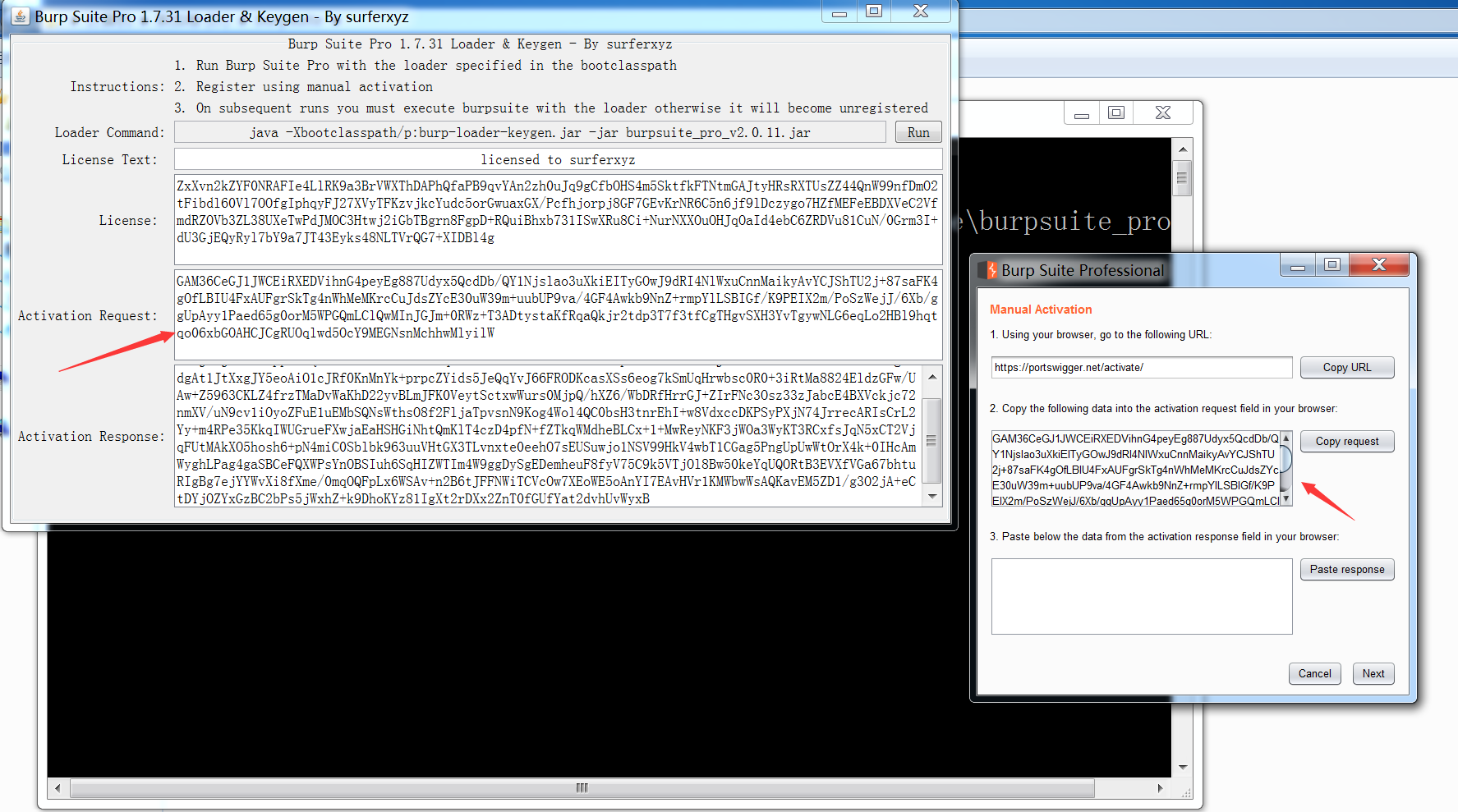Viewport: 1458px width, 812px height.
Task: Click scroll-up arrow of dialog request box
Action: (x=1286, y=438)
